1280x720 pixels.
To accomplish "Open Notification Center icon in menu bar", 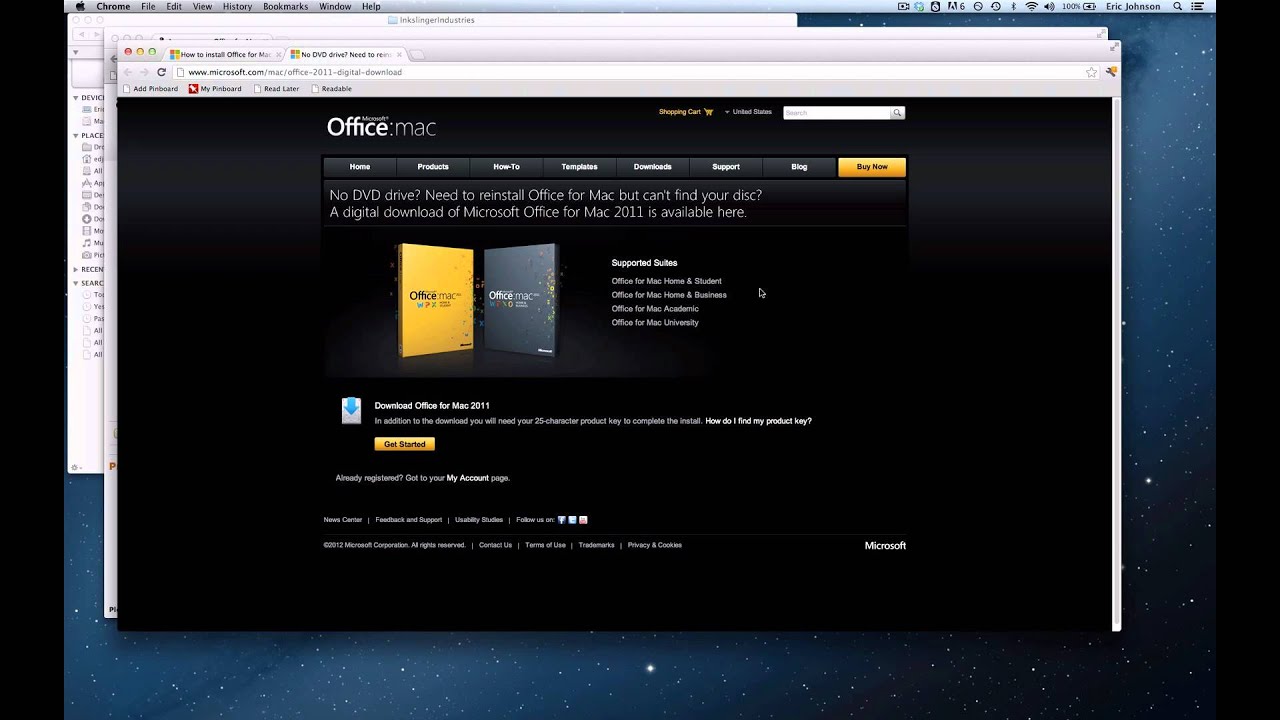I will tap(1199, 6).
